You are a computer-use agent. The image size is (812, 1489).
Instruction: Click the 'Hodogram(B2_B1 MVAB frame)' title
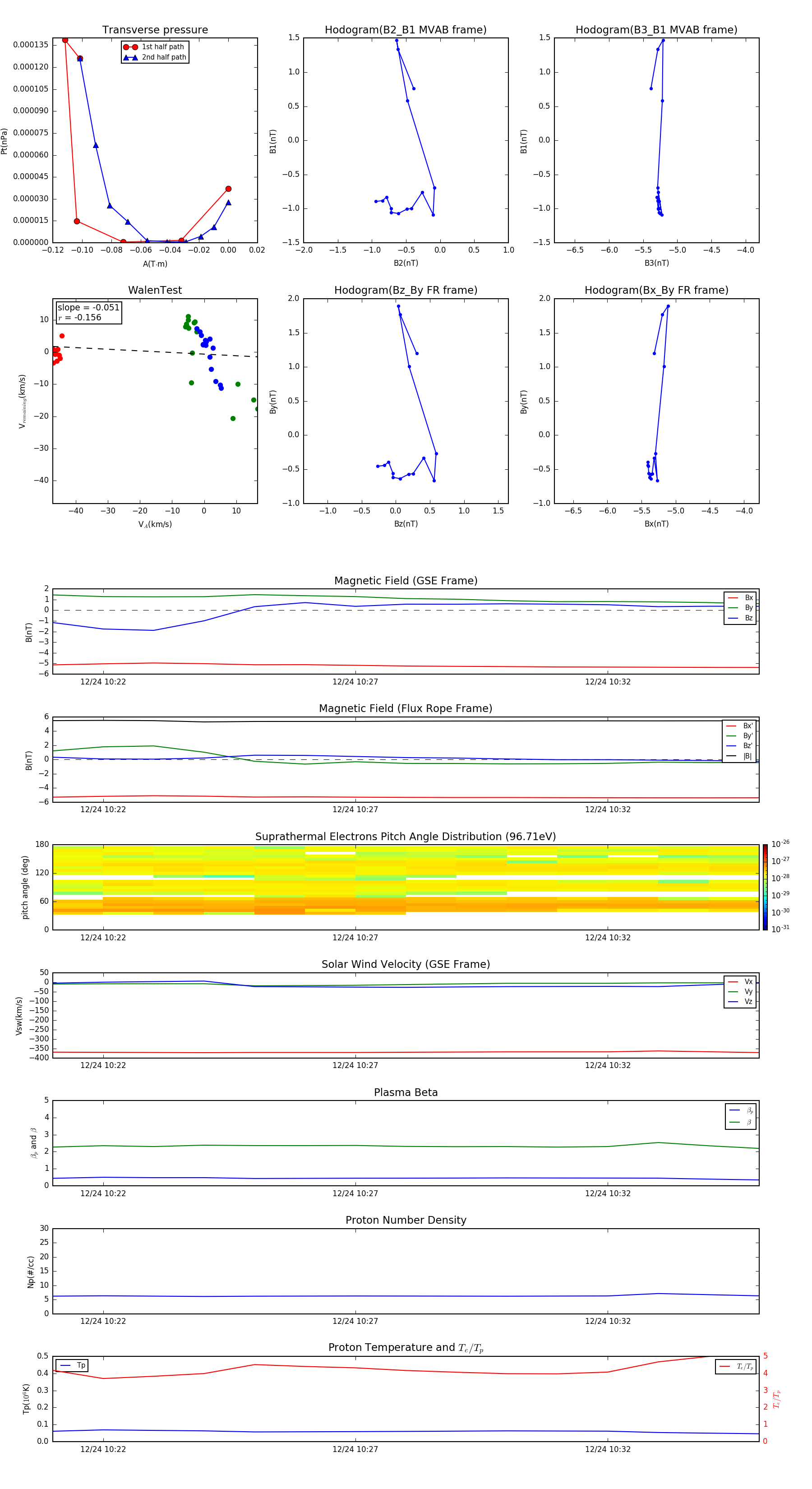point(406,30)
